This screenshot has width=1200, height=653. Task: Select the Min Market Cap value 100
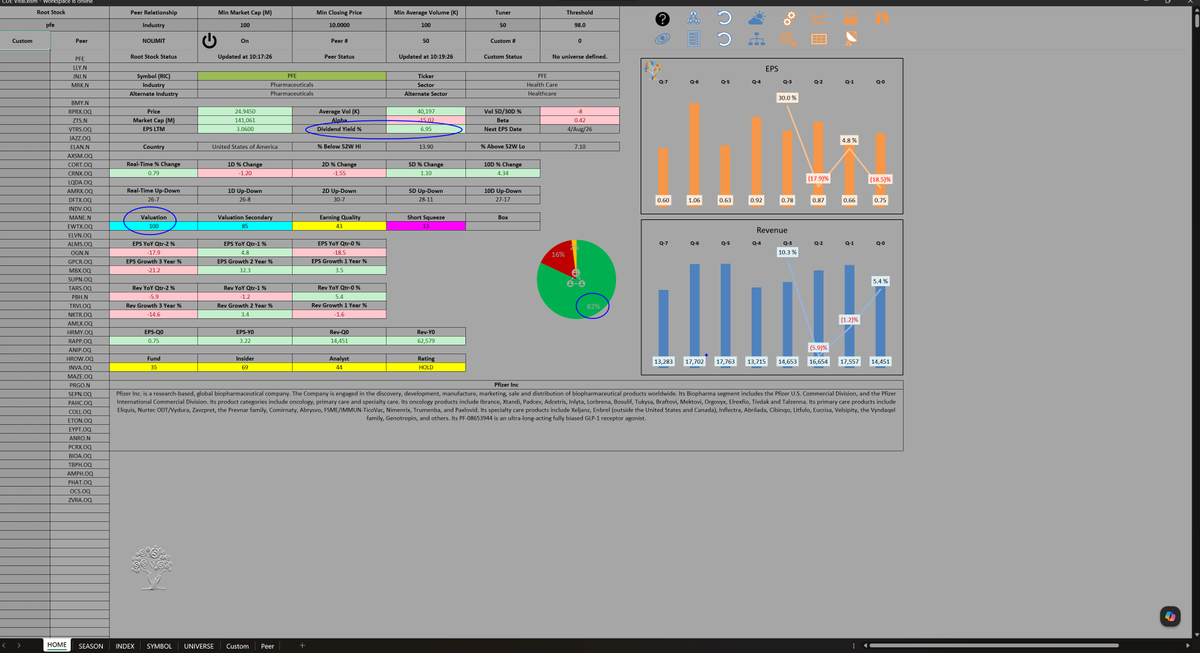click(245, 24)
